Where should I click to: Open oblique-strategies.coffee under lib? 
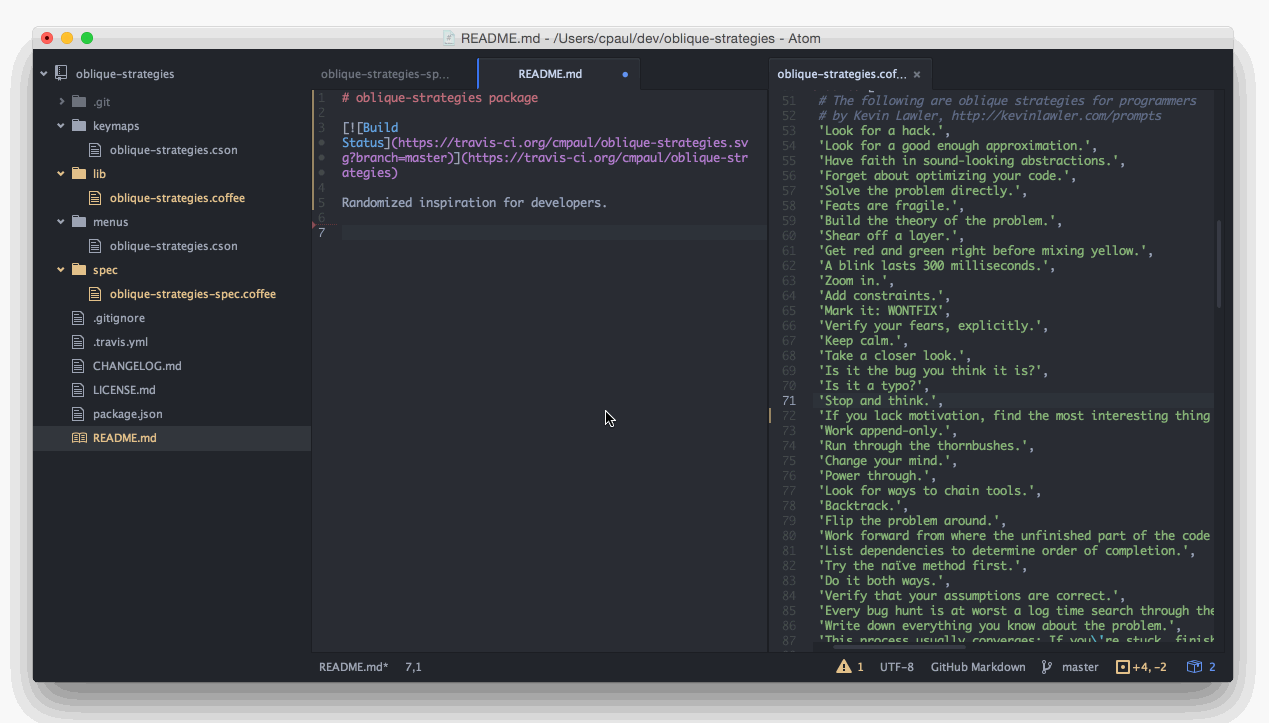(x=177, y=198)
